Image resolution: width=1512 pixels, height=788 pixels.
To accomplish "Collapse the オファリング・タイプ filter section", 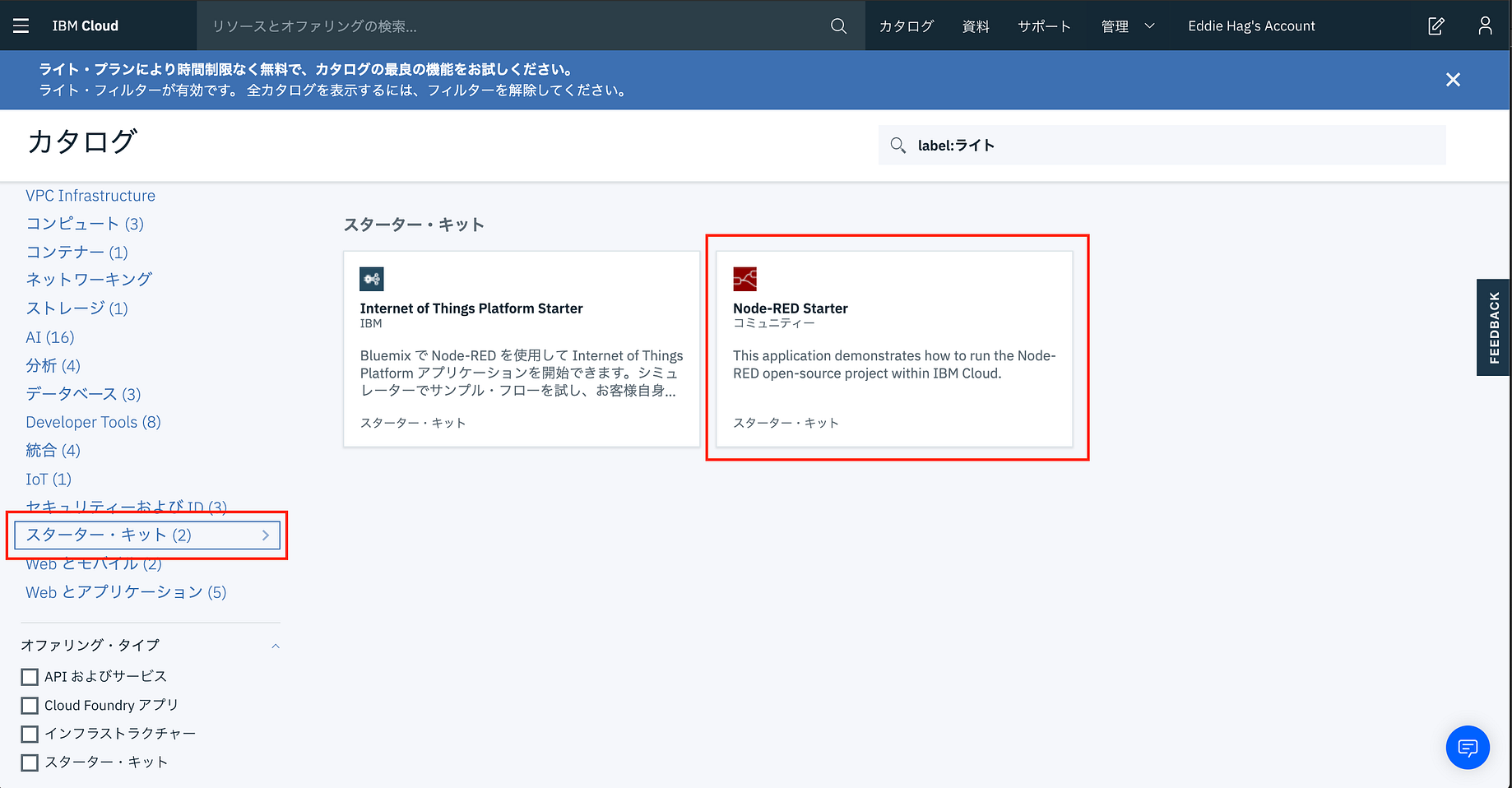I will 276,646.
